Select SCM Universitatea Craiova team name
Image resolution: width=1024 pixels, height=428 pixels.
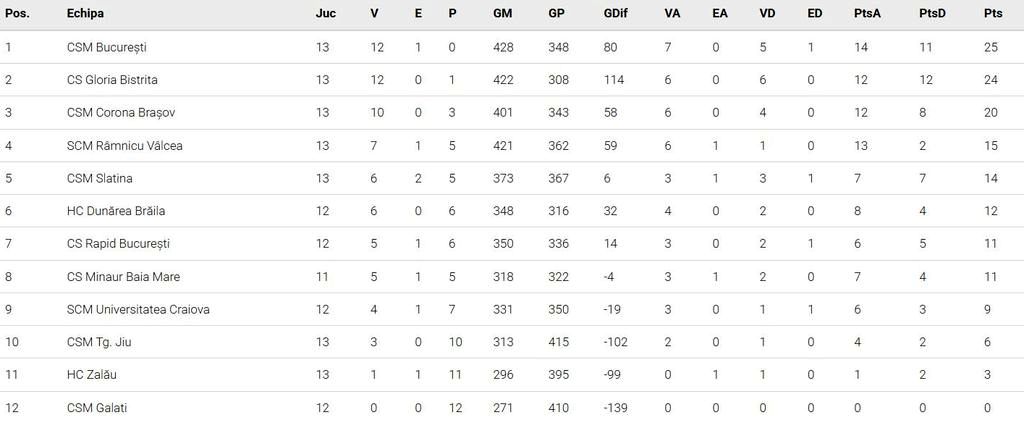[138, 310]
